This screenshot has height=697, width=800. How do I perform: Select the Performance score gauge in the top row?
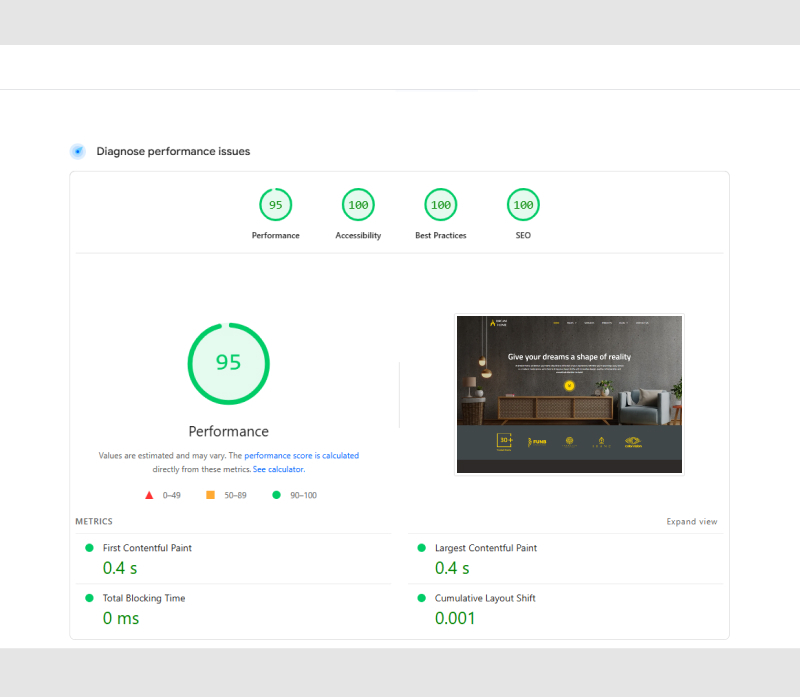pyautogui.click(x=275, y=205)
